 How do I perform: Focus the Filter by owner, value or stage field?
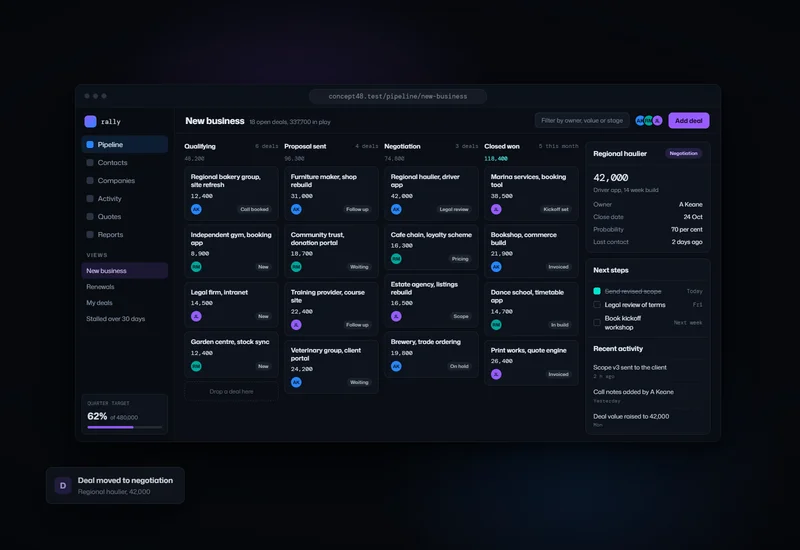pyautogui.click(x=582, y=121)
